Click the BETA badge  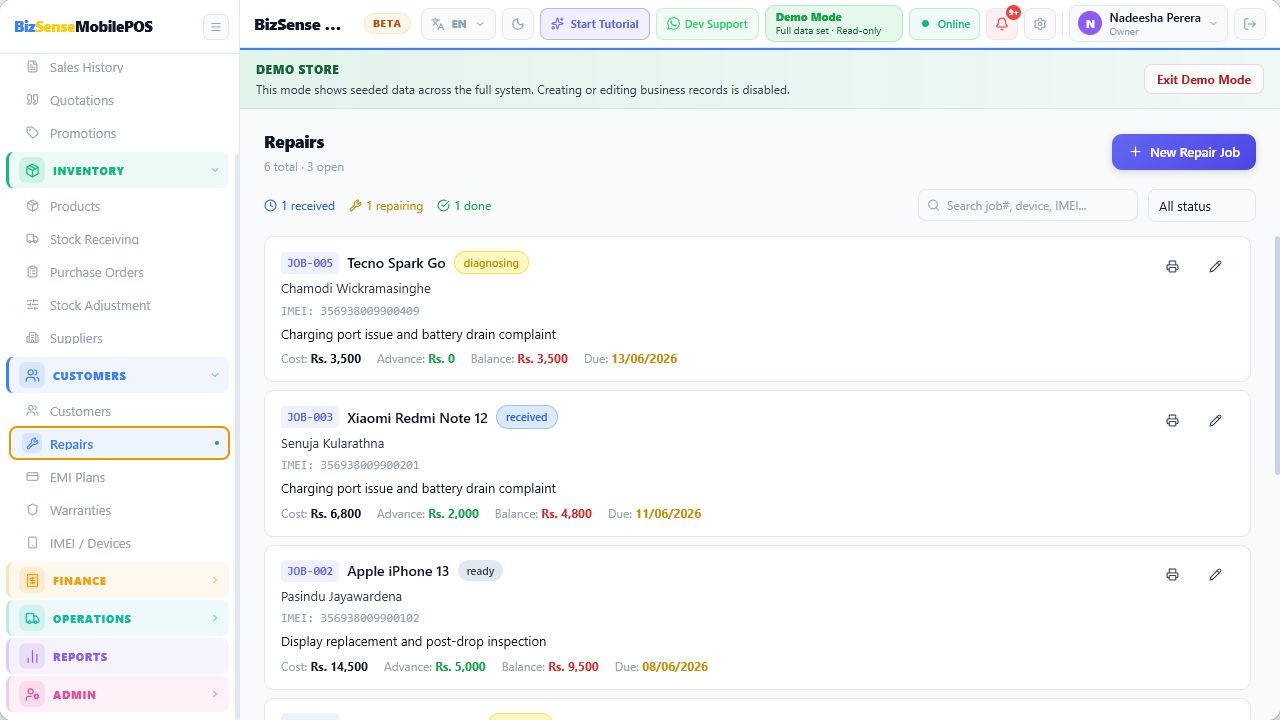pos(387,24)
